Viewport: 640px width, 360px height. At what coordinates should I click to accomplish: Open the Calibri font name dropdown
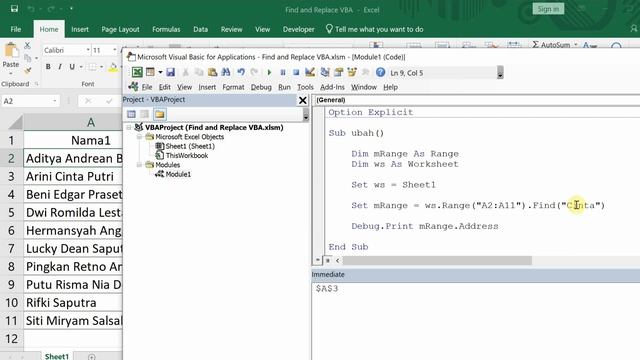[x=87, y=50]
